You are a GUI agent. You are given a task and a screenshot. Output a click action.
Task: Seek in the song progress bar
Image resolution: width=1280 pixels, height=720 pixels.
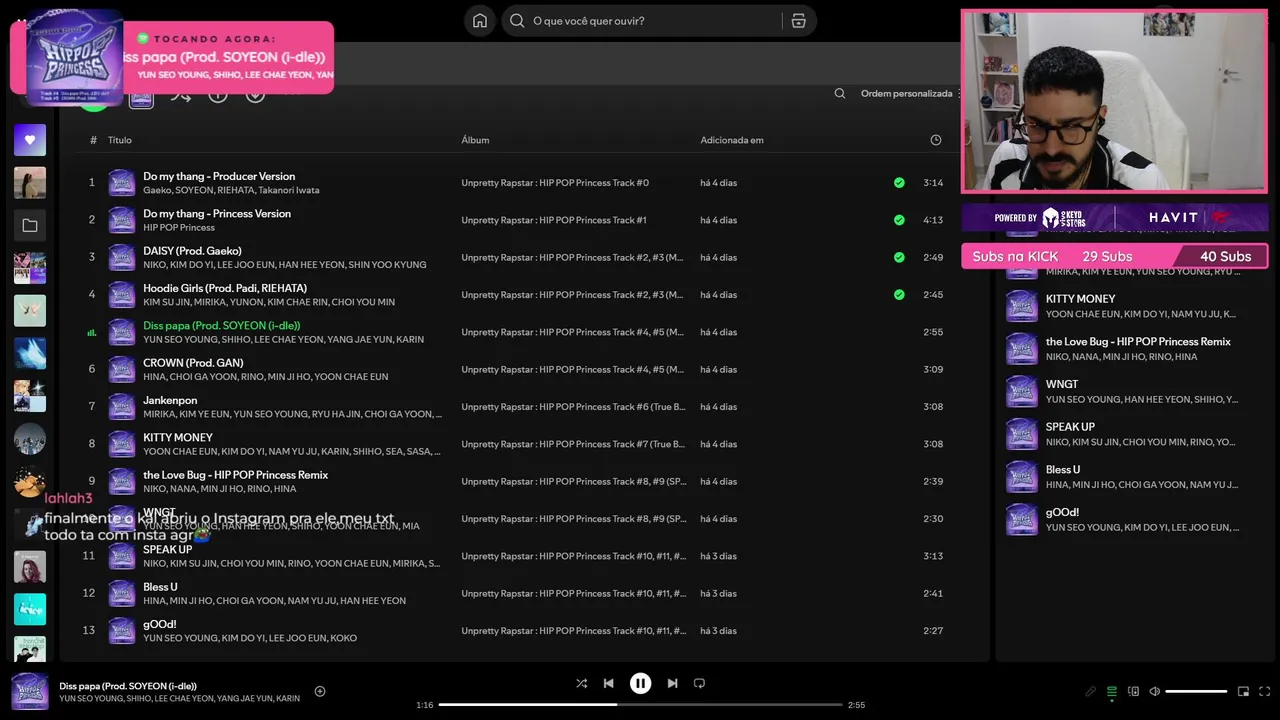640,704
